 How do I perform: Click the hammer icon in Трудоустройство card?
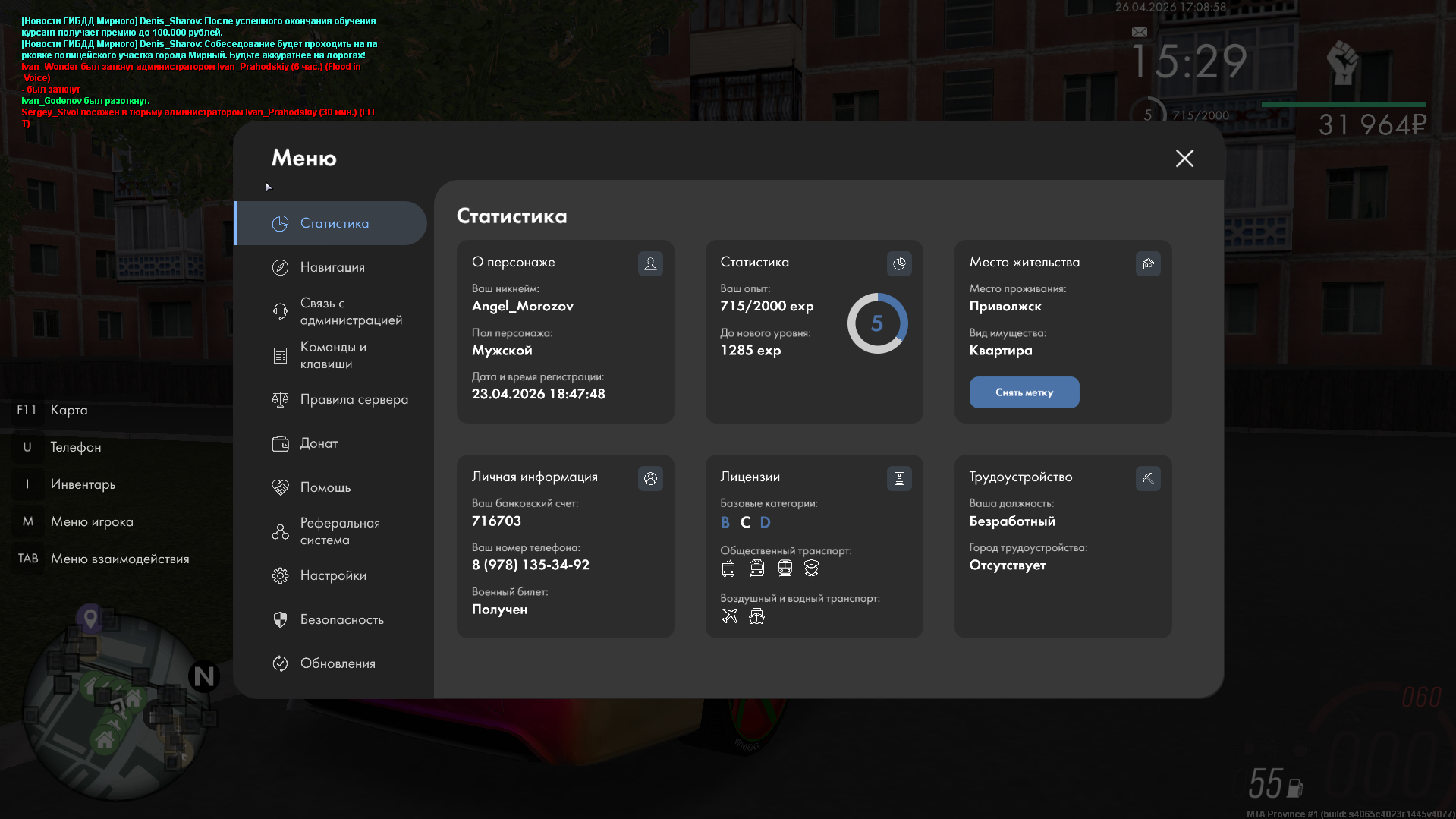[x=1148, y=478]
